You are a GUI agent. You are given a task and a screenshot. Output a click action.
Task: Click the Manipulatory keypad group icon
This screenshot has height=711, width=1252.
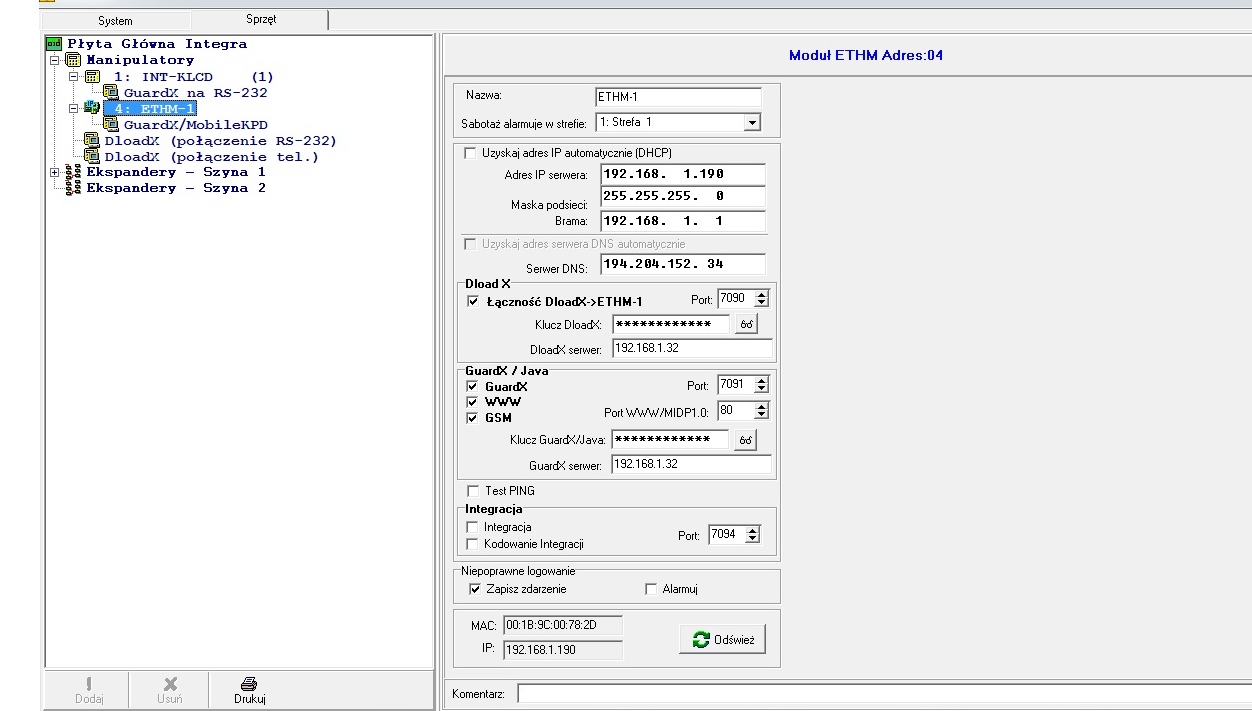pyautogui.click(x=73, y=60)
